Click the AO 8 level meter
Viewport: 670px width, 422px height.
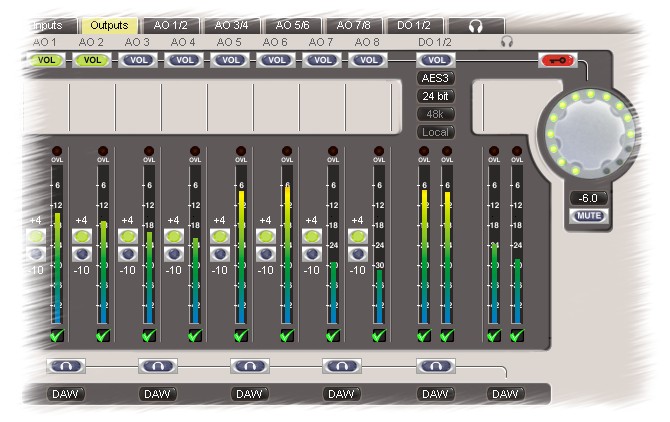coord(379,244)
